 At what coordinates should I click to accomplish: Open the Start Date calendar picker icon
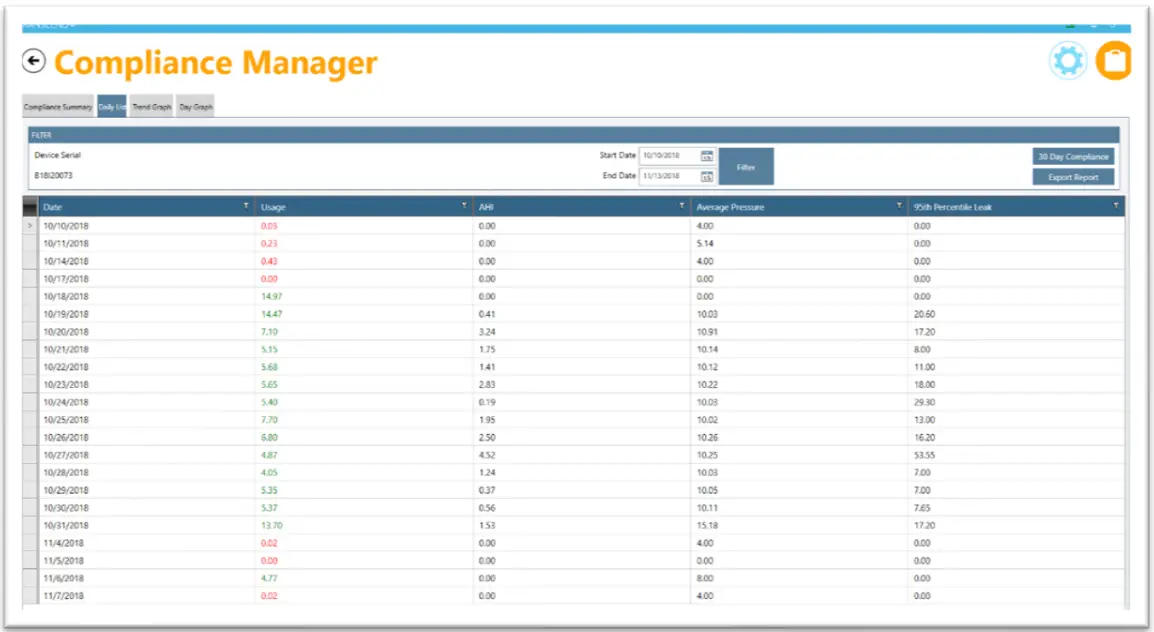point(707,156)
